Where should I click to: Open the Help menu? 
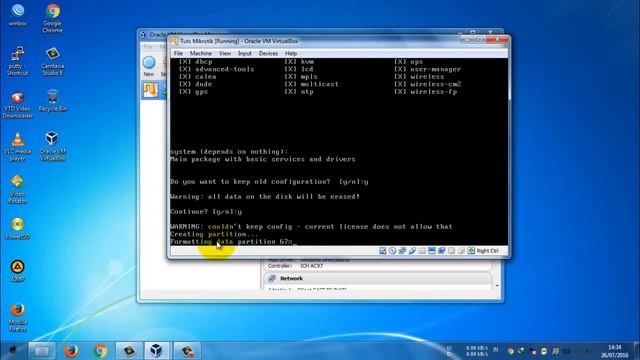(x=291, y=53)
